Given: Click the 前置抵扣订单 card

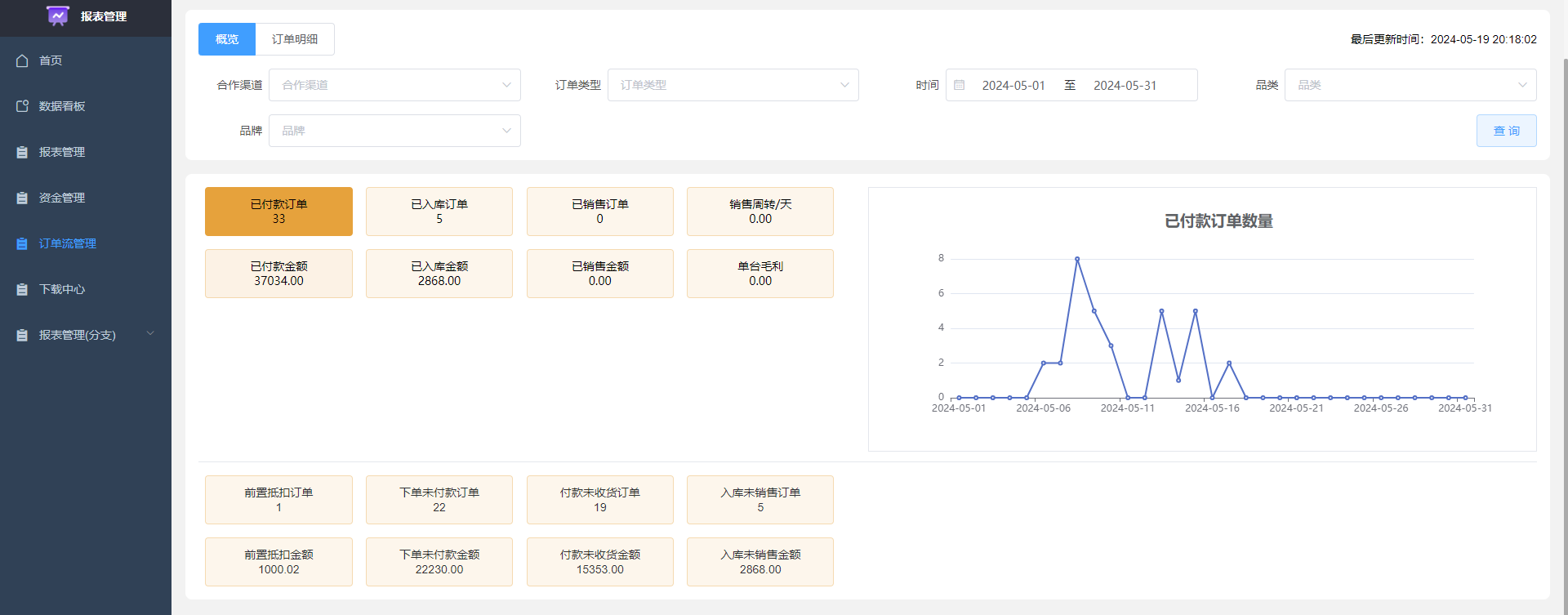Looking at the screenshot, I should (278, 500).
